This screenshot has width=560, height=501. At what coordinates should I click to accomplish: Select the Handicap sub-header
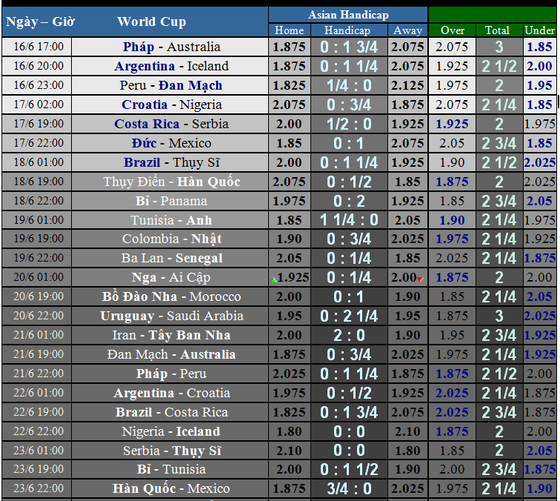point(348,31)
